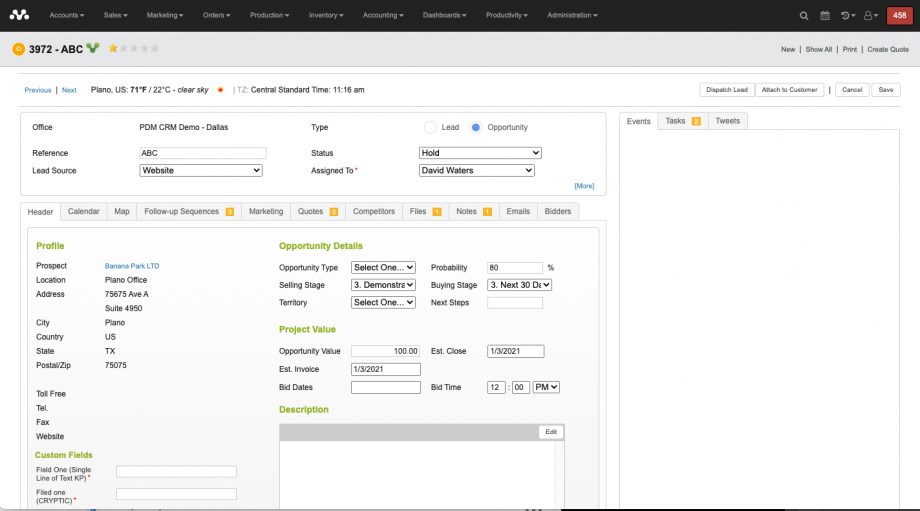
Task: Click the red 458 notification badge
Action: pos(897,16)
